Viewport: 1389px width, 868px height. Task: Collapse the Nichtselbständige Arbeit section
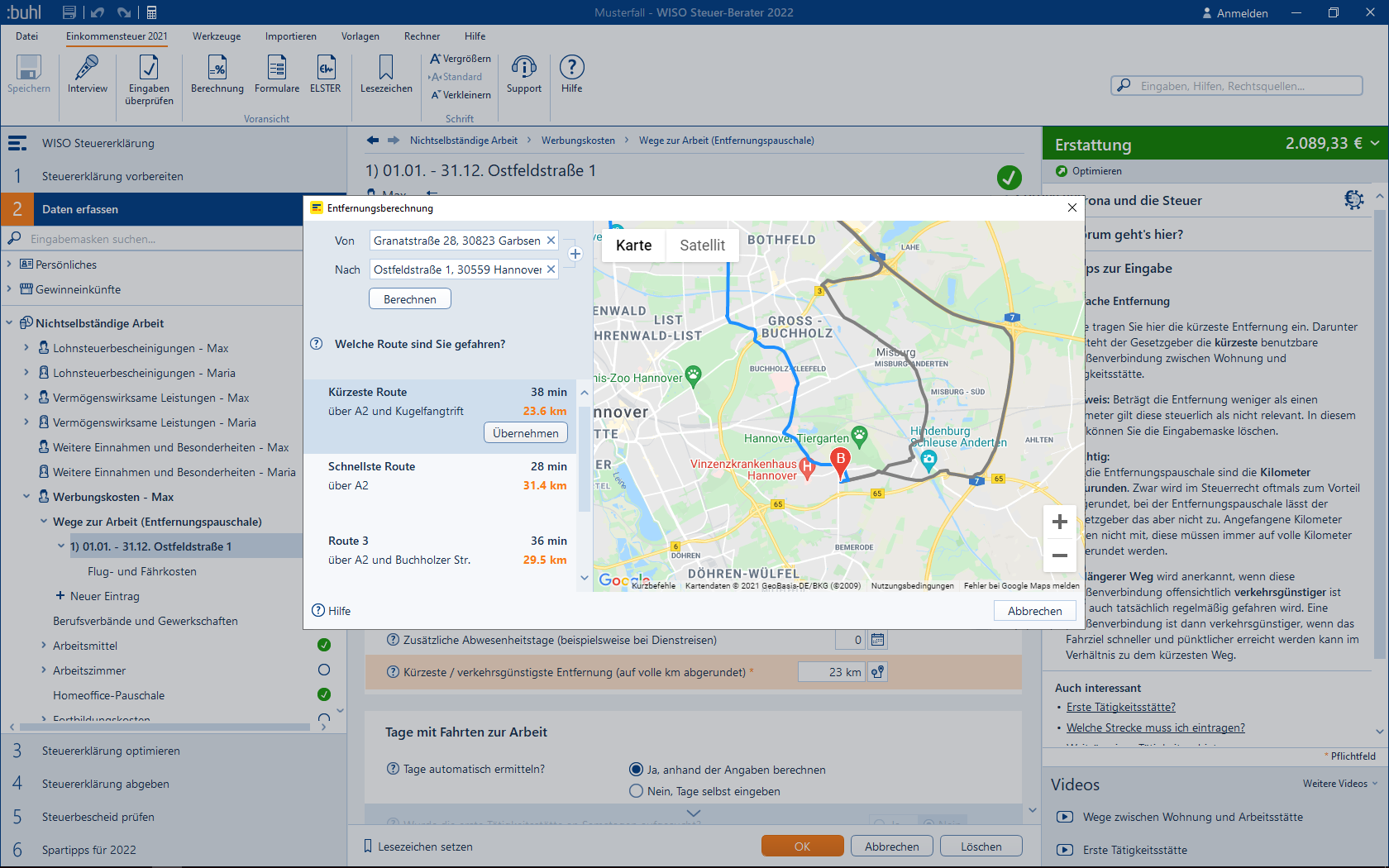(9, 323)
